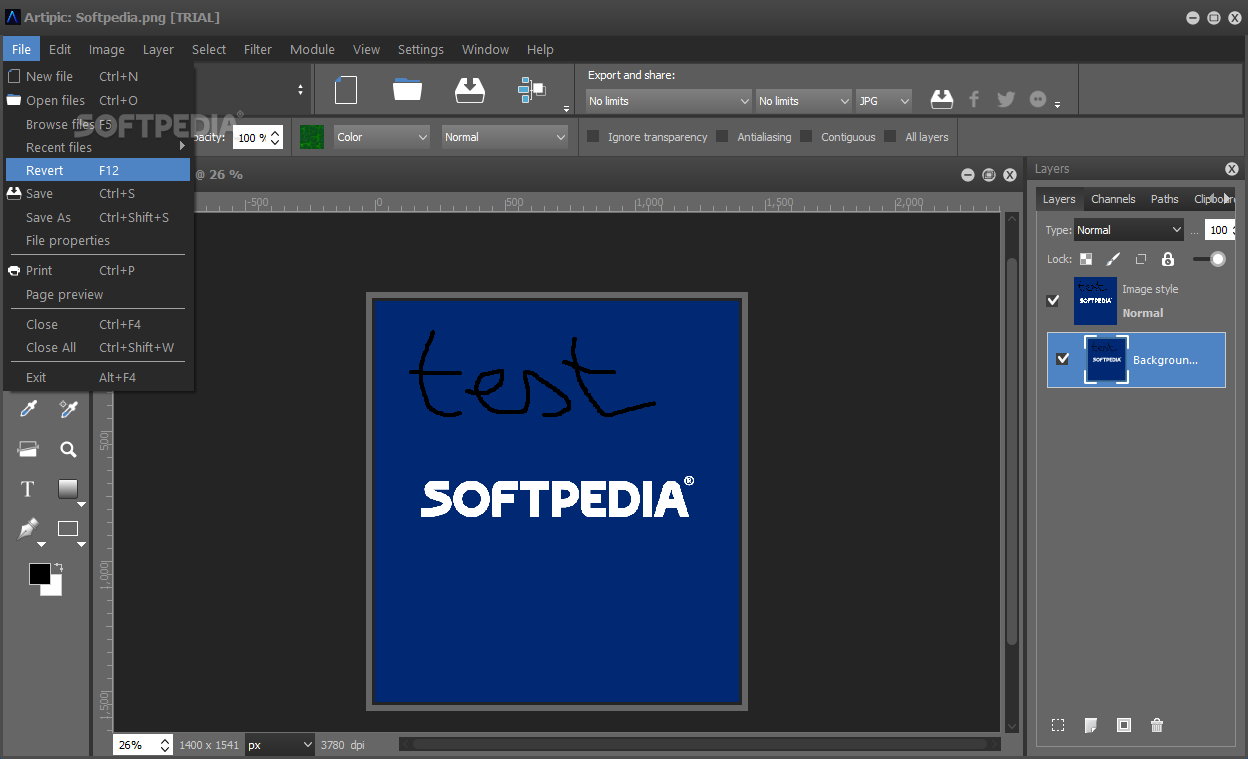Lock transparent pixels in Layers panel
The image size is (1248, 759).
pyautogui.click(x=1086, y=259)
